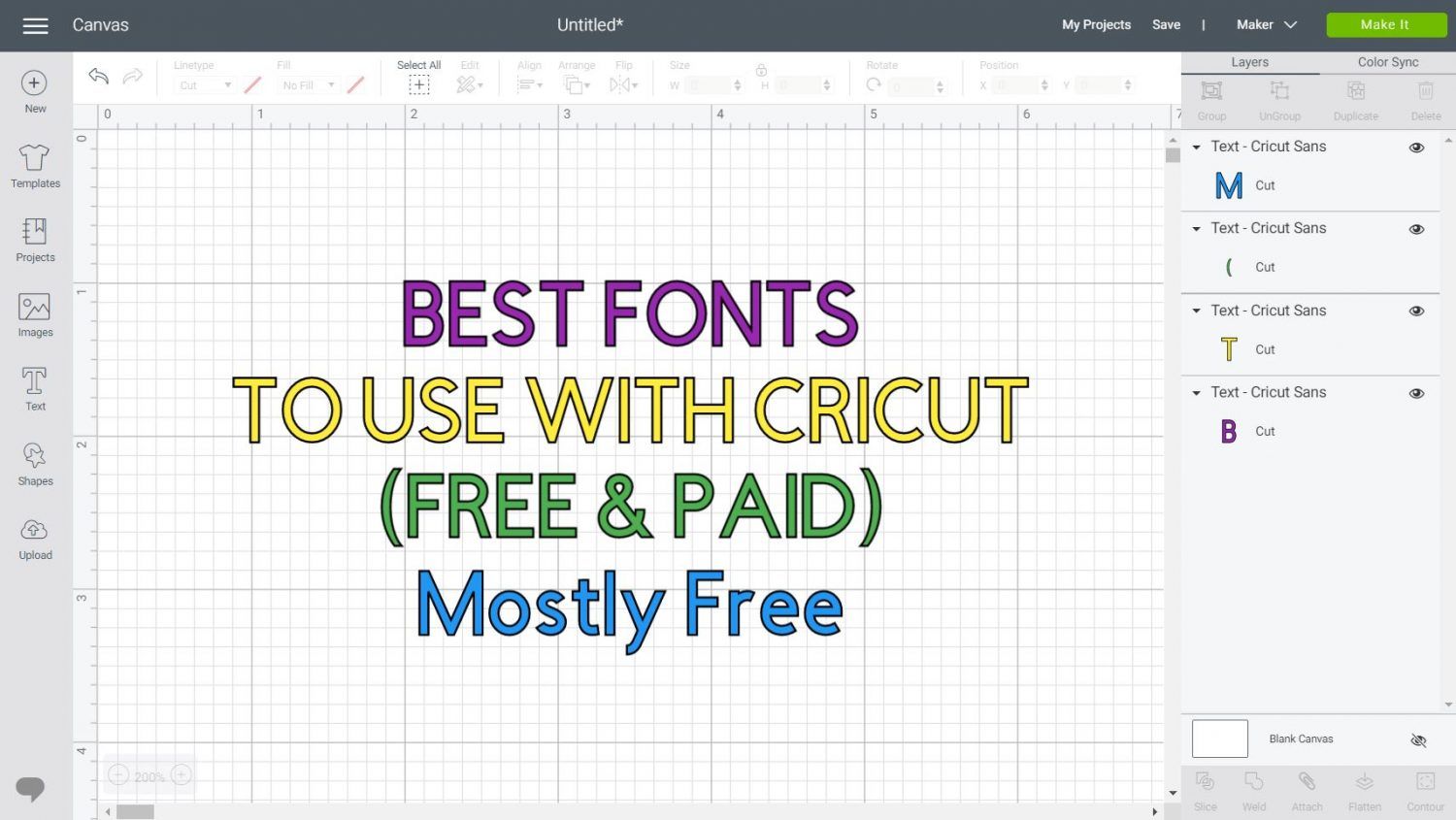The height and width of the screenshot is (820, 1456).
Task: Click the UnGroup icon
Action: click(x=1279, y=91)
